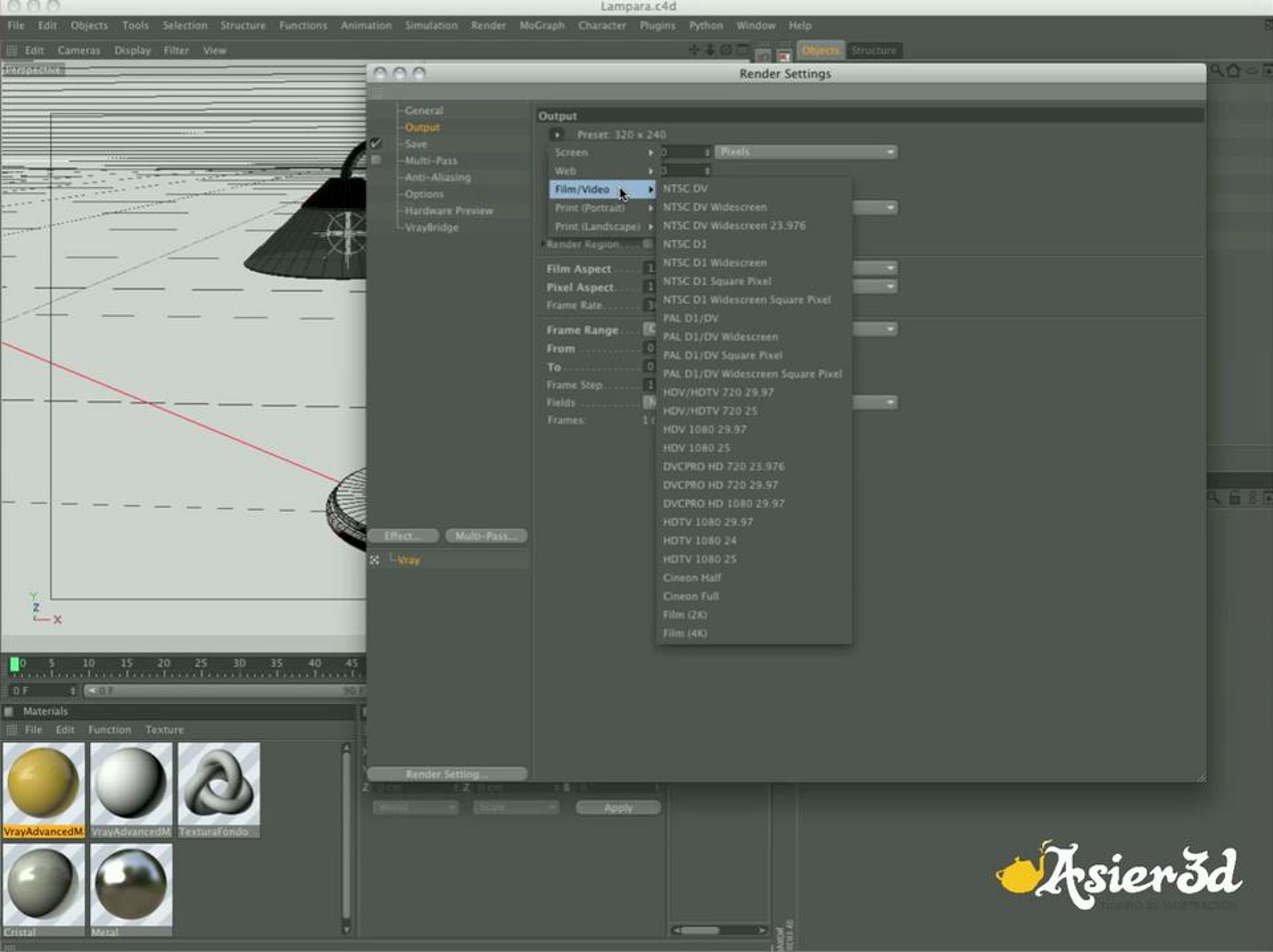
Task: Click the Render Settings menu grip icon
Action: point(377,92)
